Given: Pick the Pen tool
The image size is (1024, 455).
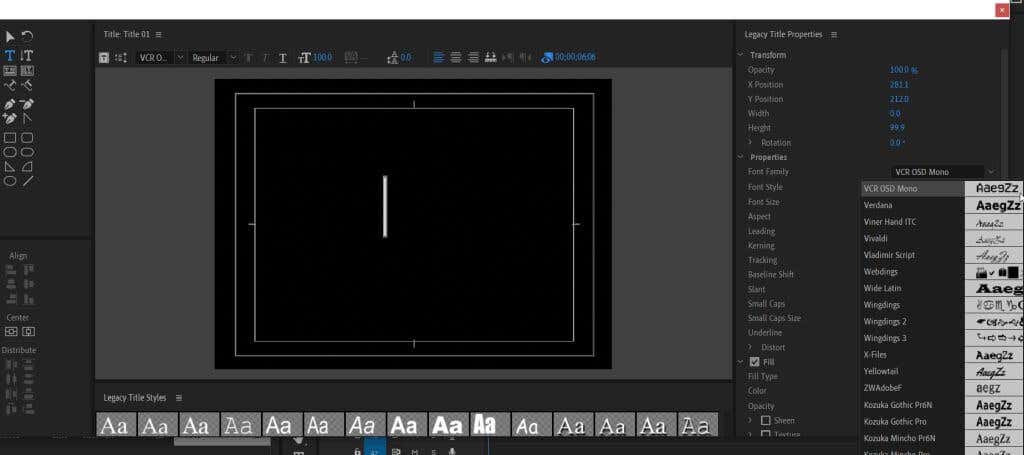Looking at the screenshot, I should pos(10,103).
